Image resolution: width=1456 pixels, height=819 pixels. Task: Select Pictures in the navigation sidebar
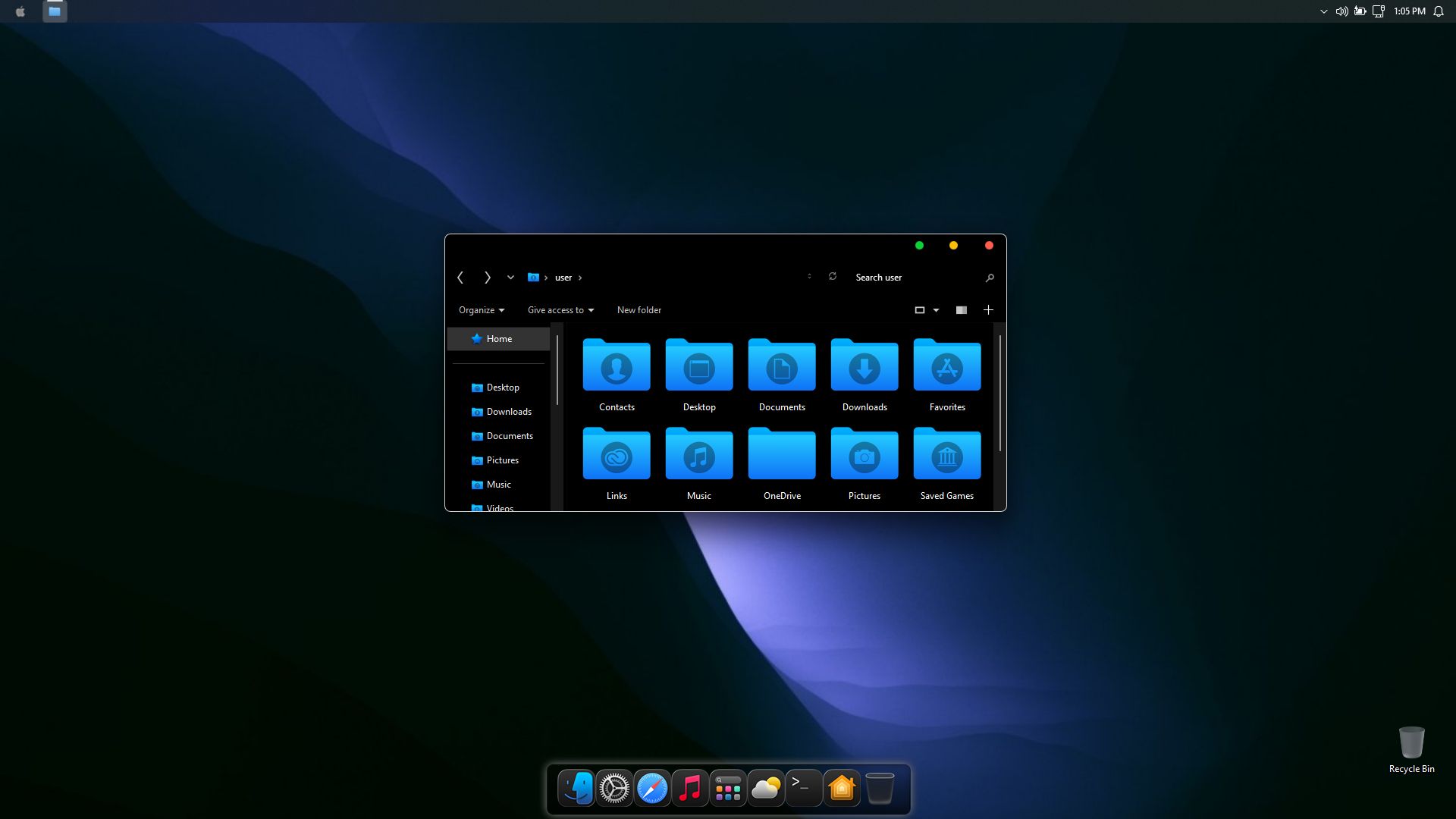tap(502, 460)
